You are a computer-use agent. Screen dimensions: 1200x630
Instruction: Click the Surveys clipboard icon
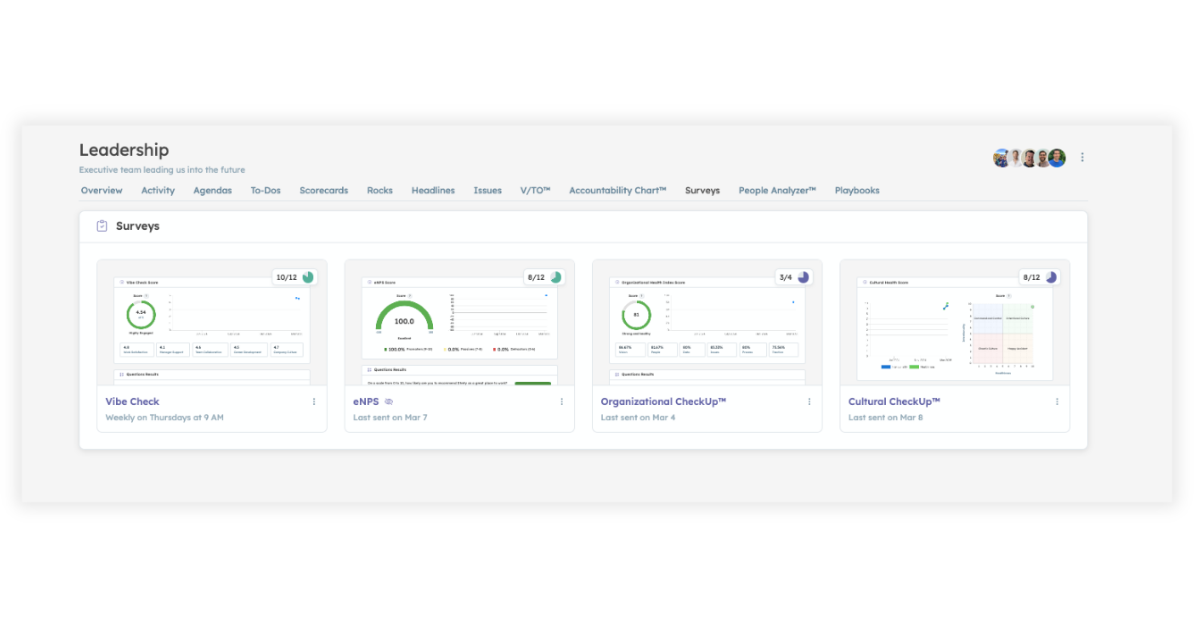coord(101,226)
